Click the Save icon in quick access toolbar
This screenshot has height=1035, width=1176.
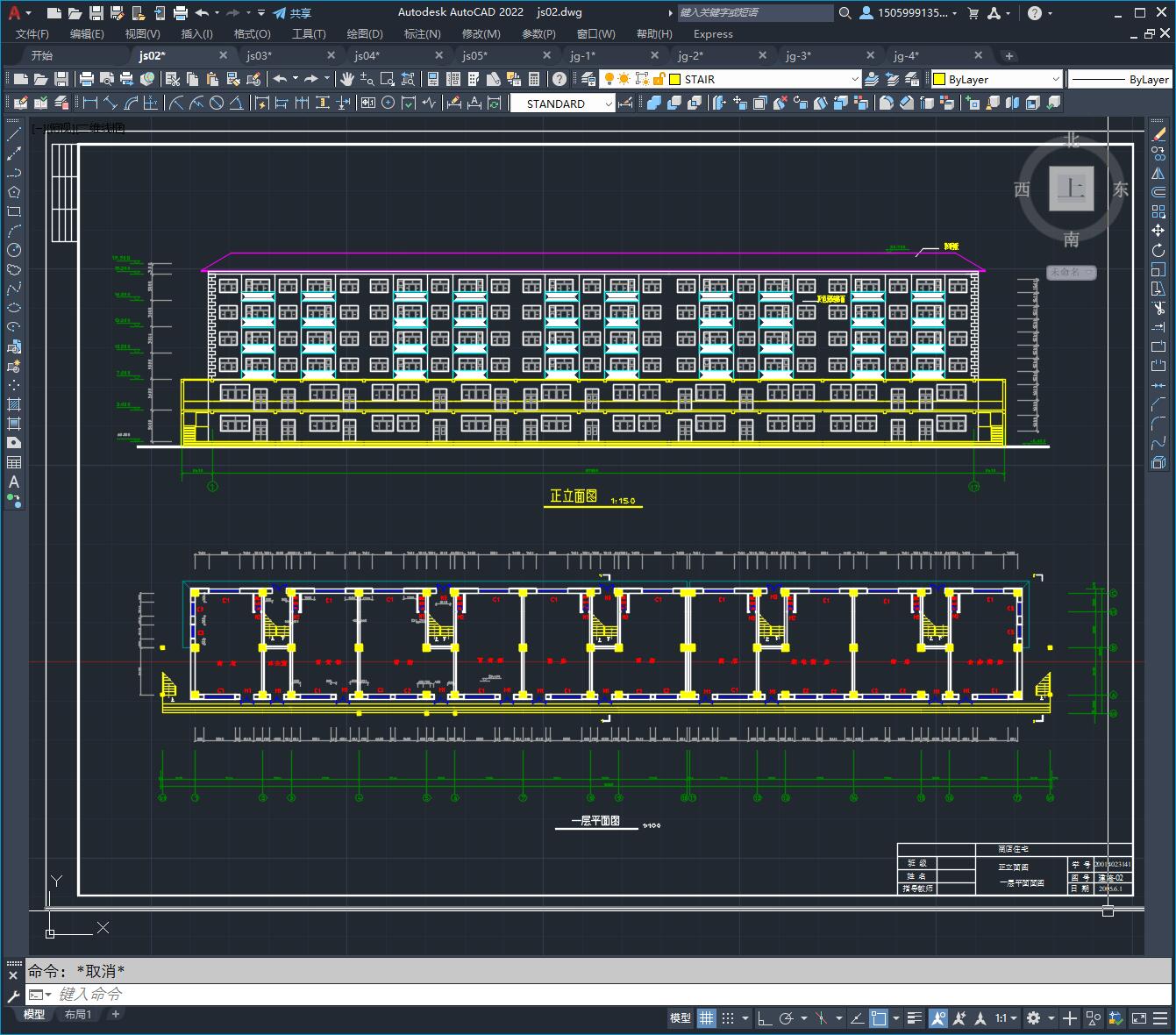pyautogui.click(x=96, y=13)
